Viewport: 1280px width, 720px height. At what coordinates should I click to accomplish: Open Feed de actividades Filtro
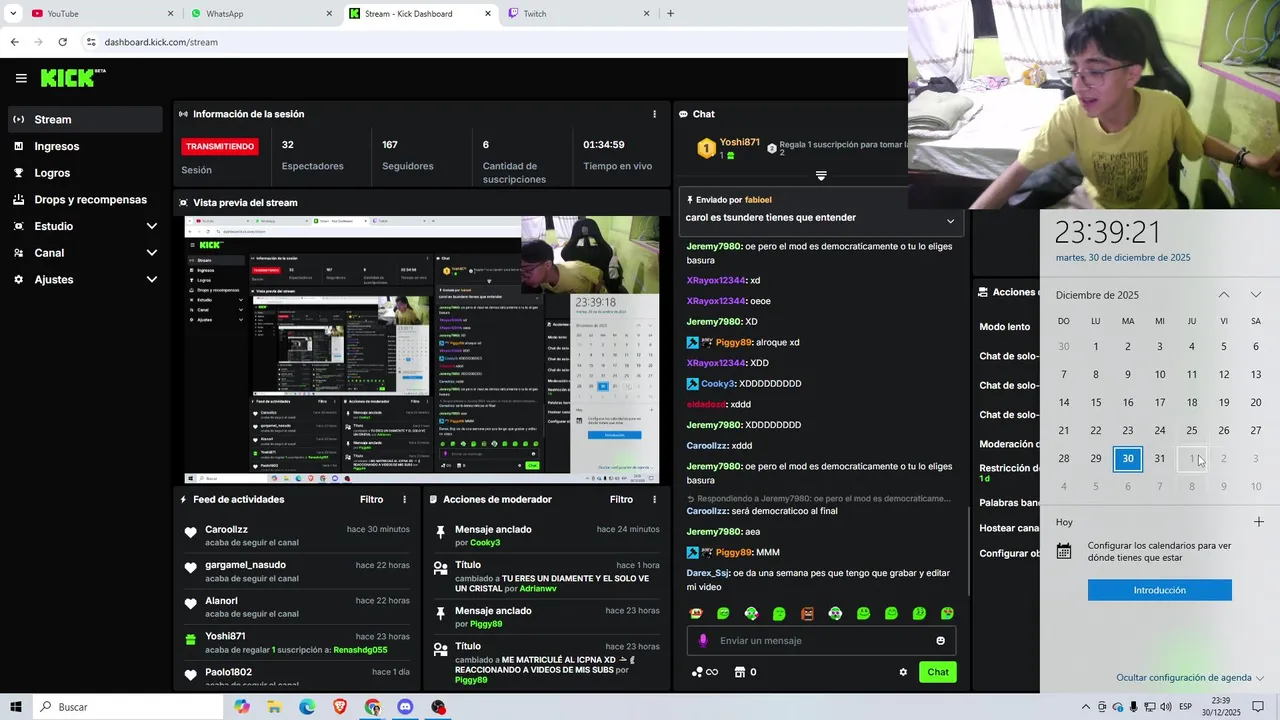371,499
